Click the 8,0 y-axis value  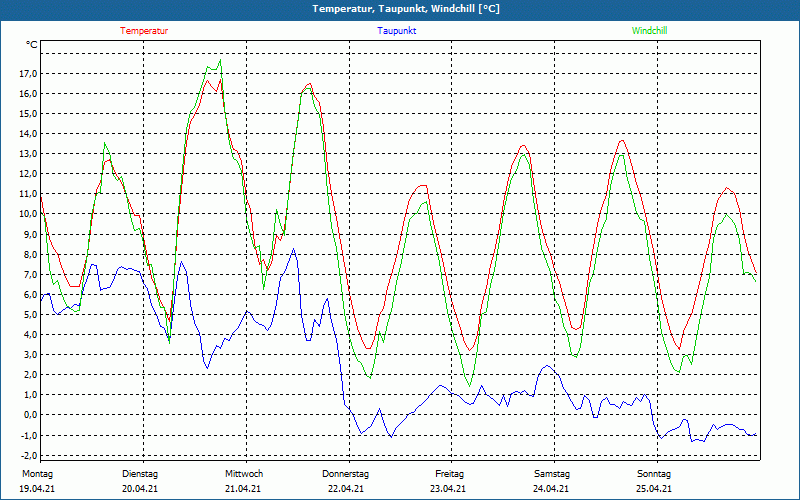pos(30,254)
